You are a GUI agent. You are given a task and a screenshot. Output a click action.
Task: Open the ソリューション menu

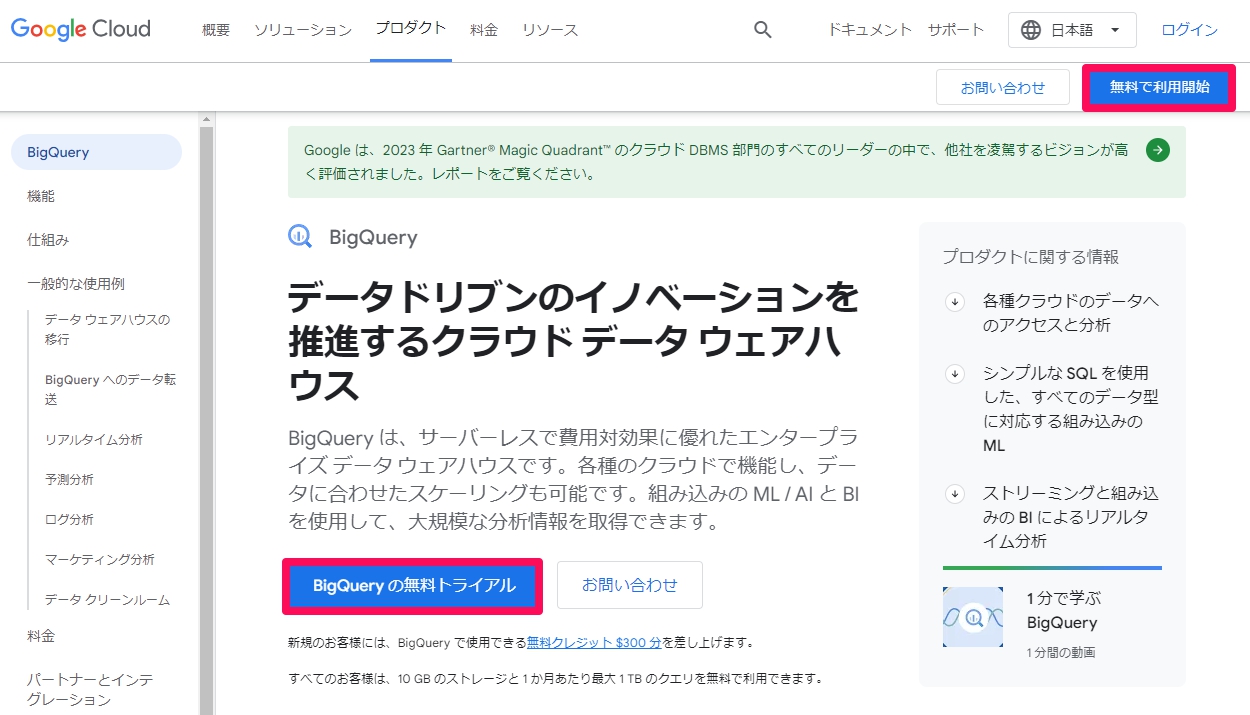(303, 30)
